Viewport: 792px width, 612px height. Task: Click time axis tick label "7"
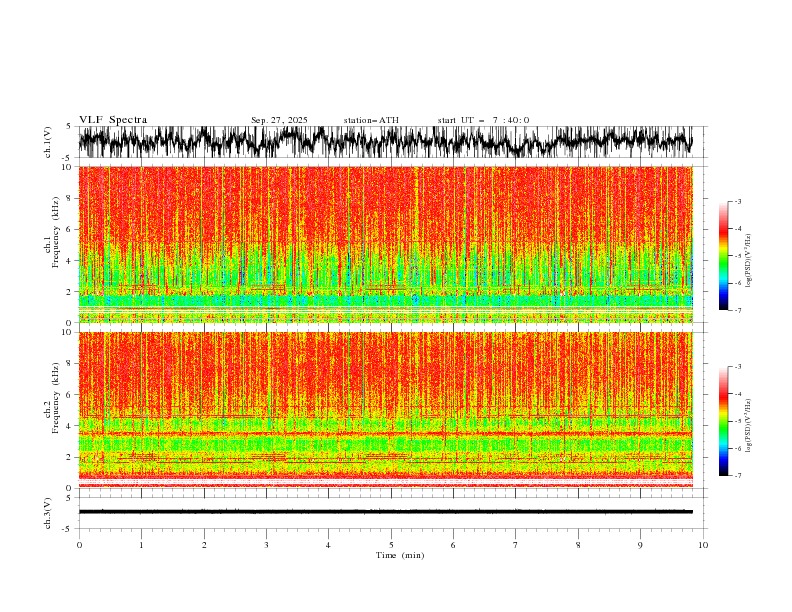click(516, 545)
